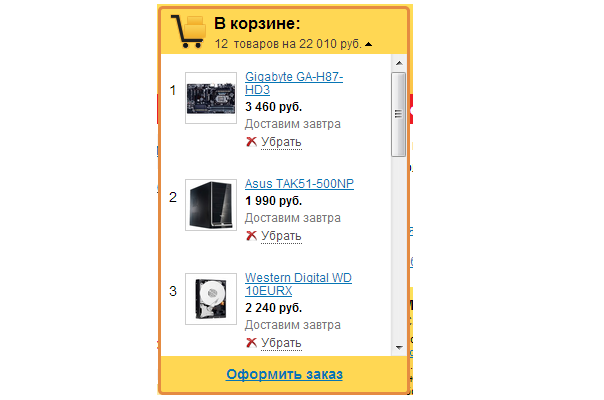Click the cart list scrollbar thumb
This screenshot has height=400, width=604.
click(399, 114)
